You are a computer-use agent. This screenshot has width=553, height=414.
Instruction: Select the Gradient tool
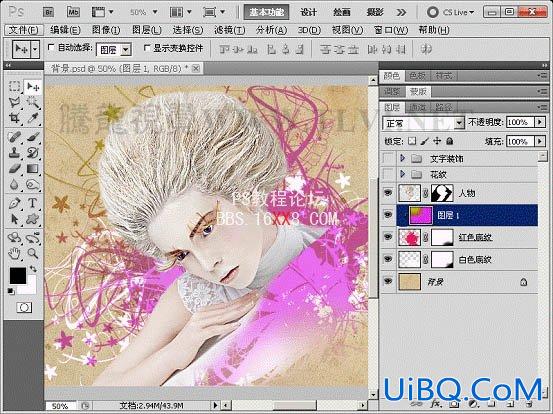[x=33, y=169]
